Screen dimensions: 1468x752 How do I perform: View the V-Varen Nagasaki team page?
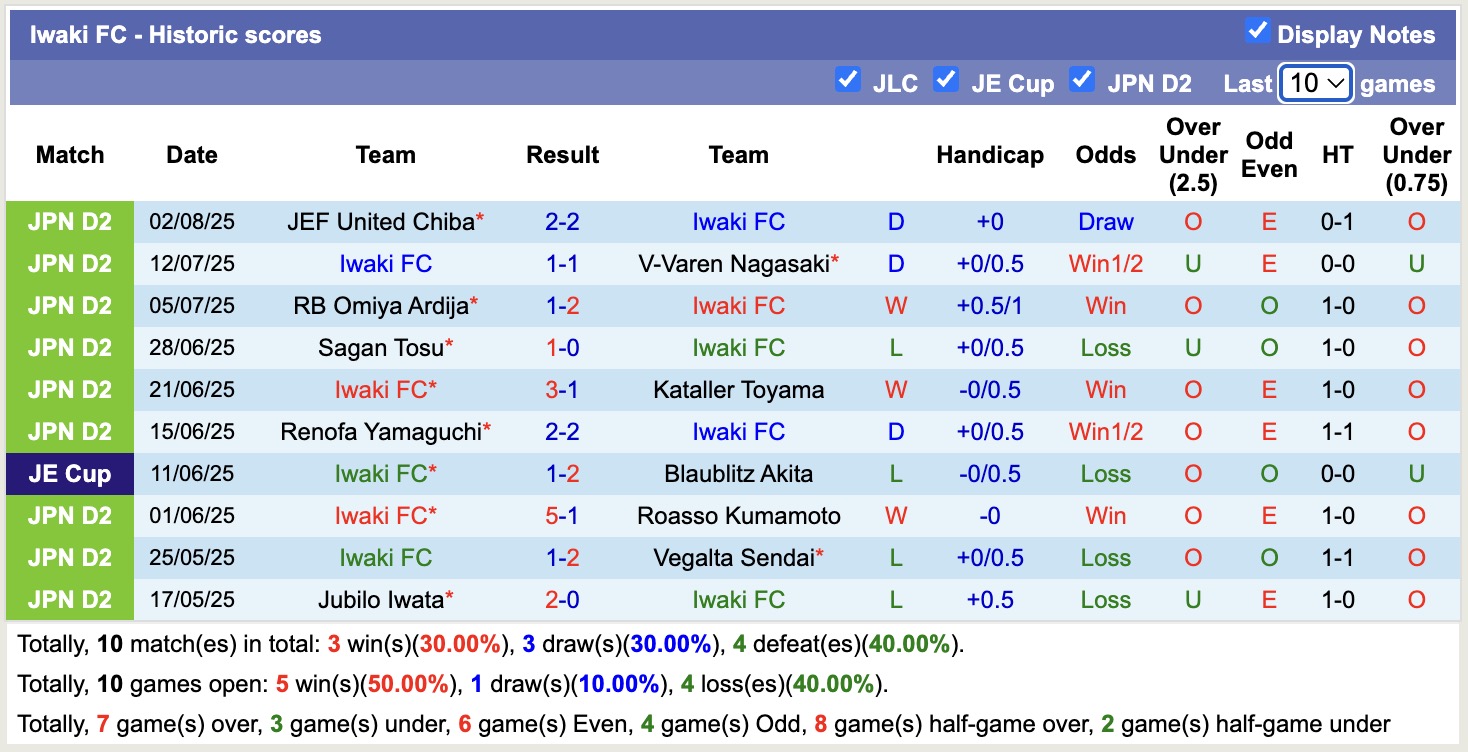[737, 263]
